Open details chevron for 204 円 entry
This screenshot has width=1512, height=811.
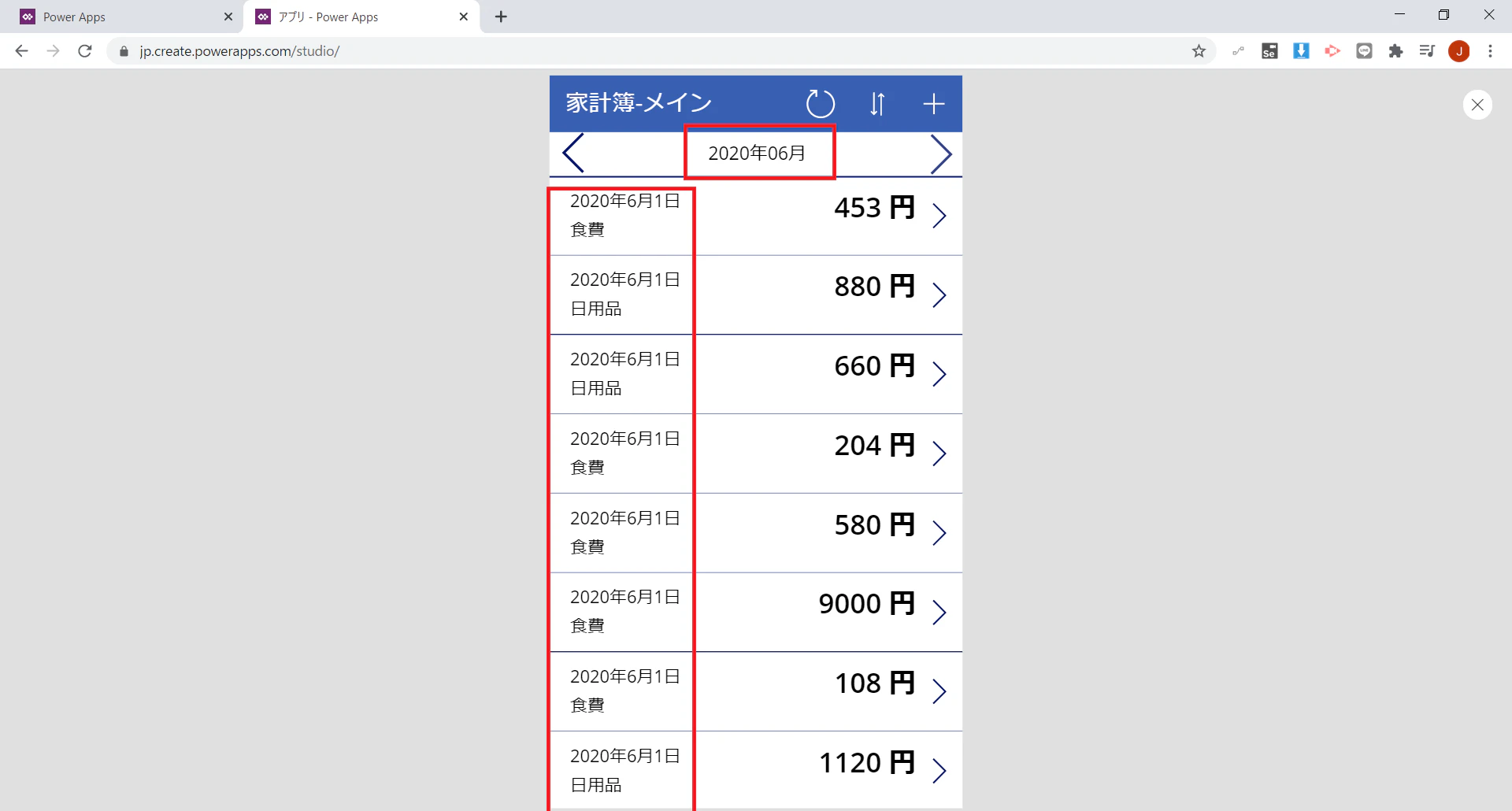point(939,454)
